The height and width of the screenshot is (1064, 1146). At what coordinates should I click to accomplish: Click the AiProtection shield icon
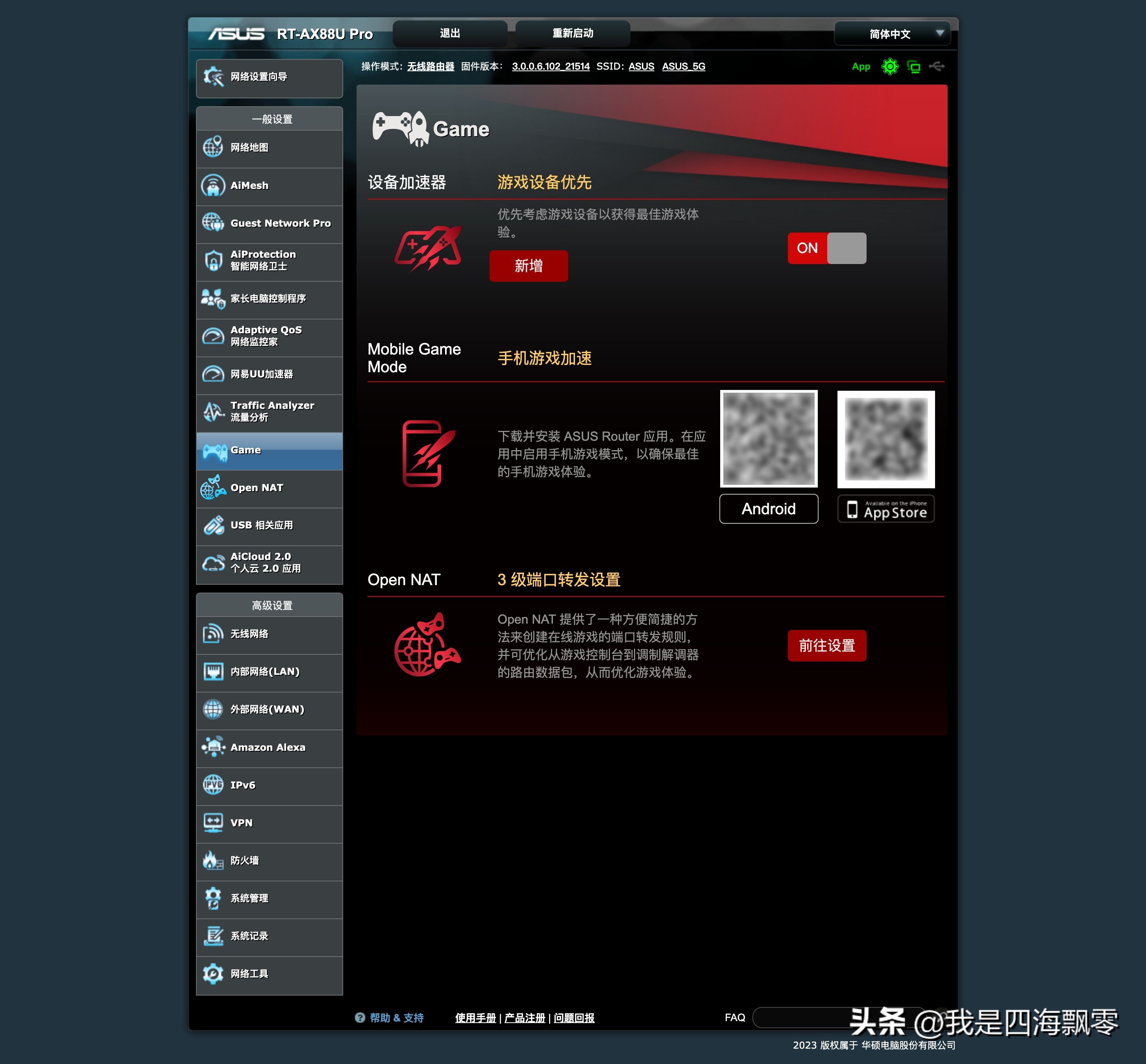point(213,260)
